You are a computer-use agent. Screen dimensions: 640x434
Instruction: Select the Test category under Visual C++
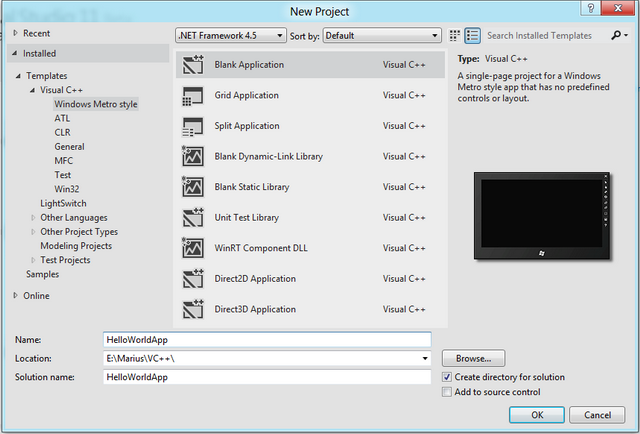pyautogui.click(x=62, y=175)
